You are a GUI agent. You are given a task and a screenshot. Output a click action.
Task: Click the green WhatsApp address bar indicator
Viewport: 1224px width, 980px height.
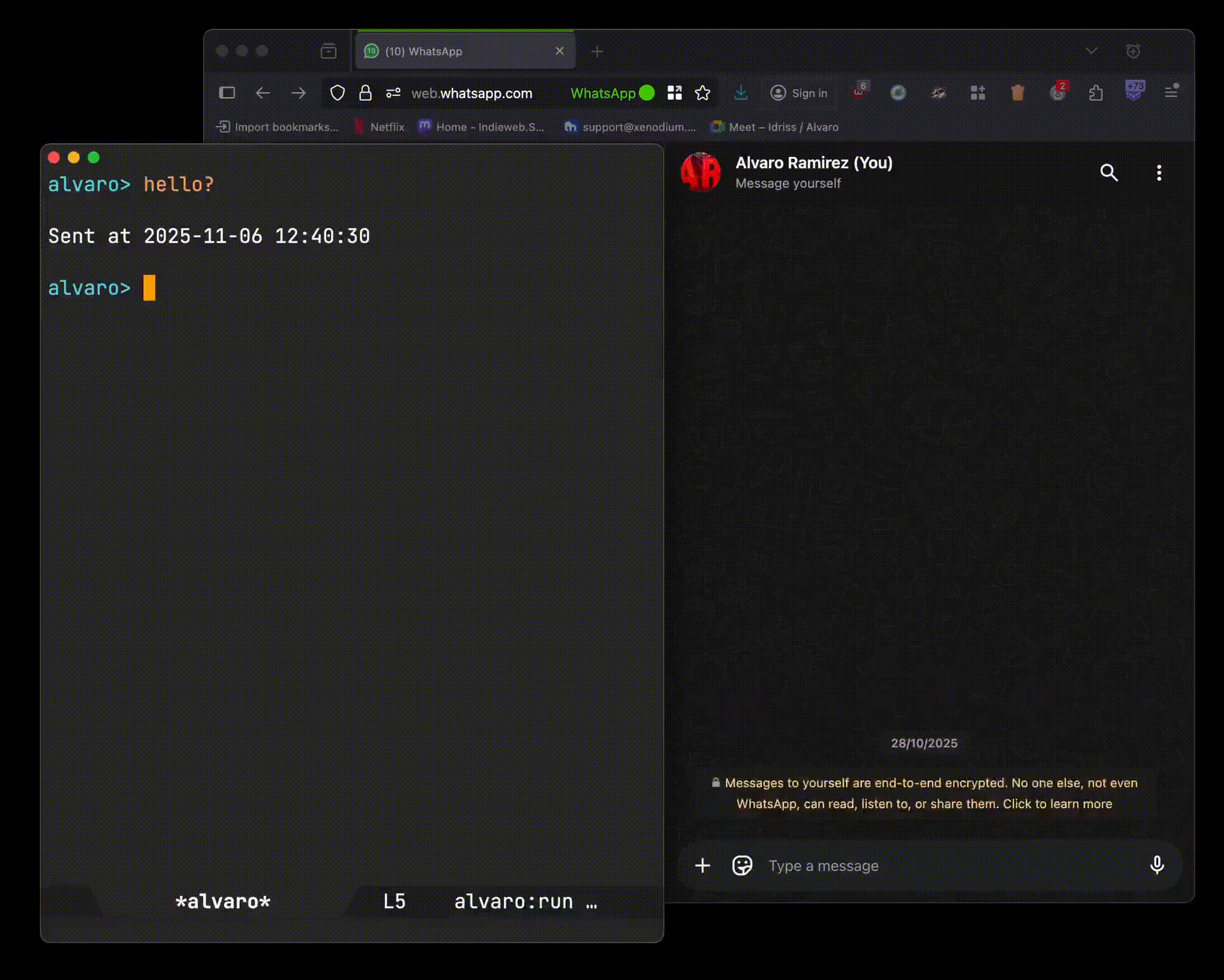point(611,93)
